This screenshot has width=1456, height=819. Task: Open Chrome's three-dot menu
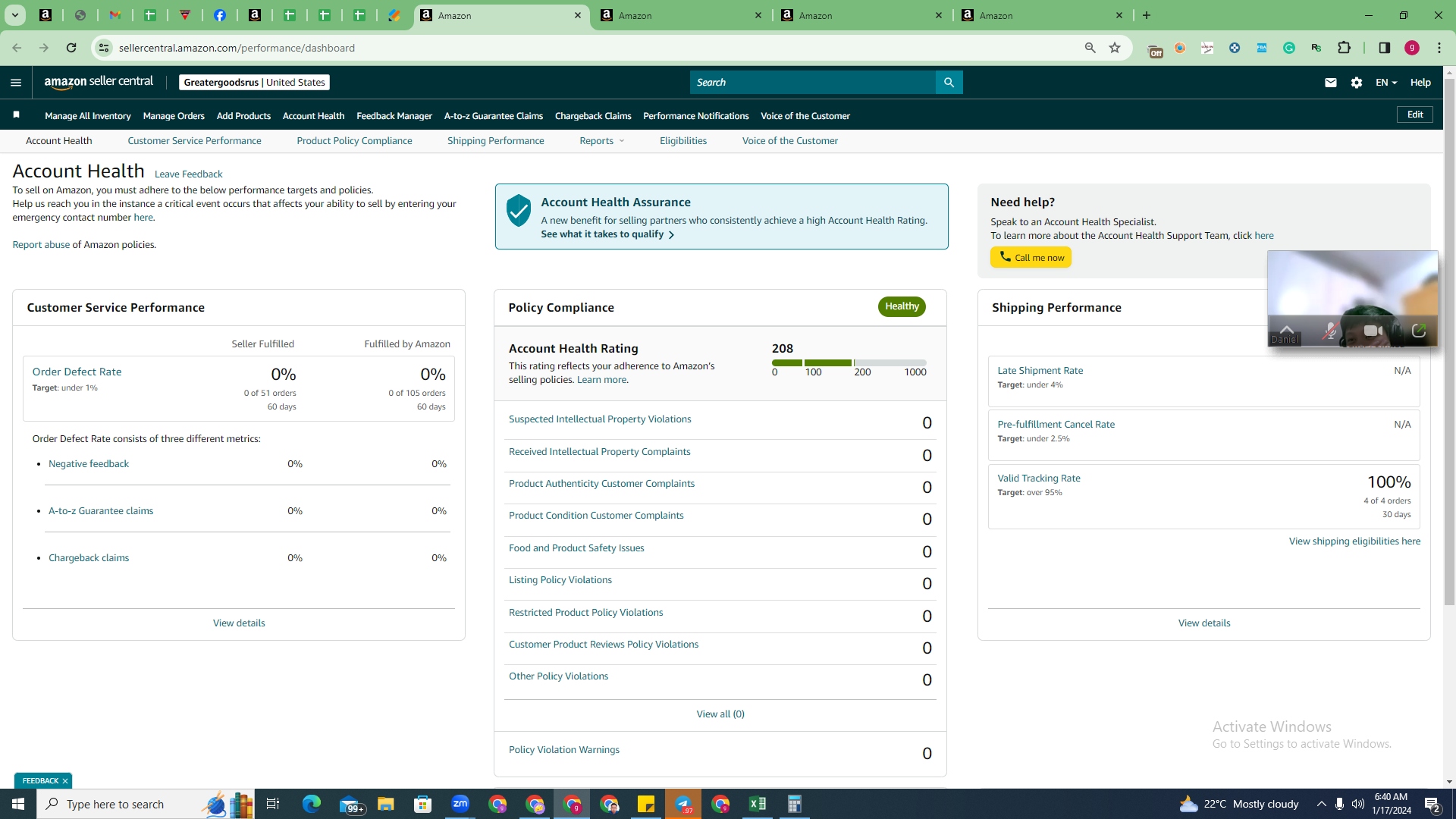point(1439,48)
